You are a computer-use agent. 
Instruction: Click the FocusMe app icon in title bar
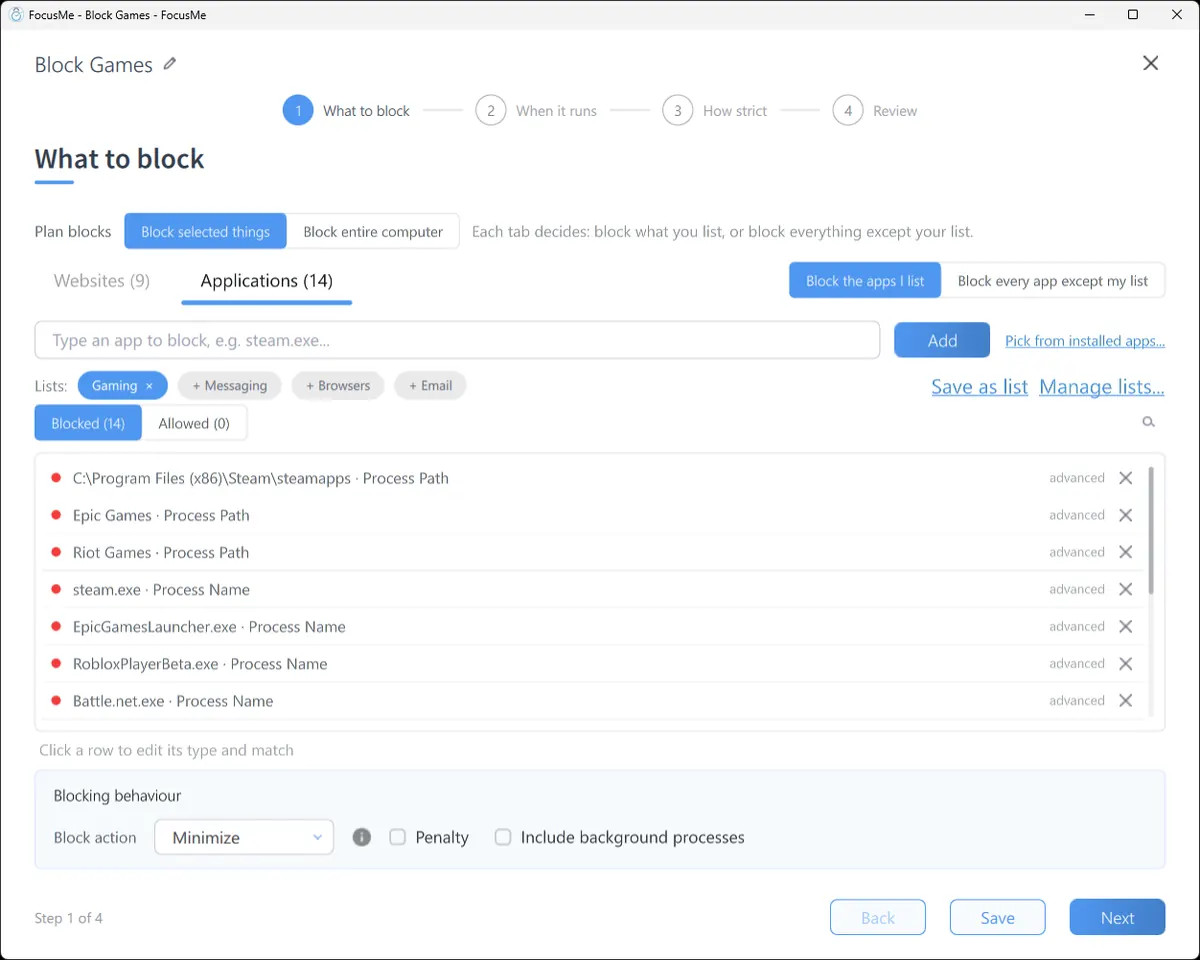click(x=16, y=14)
